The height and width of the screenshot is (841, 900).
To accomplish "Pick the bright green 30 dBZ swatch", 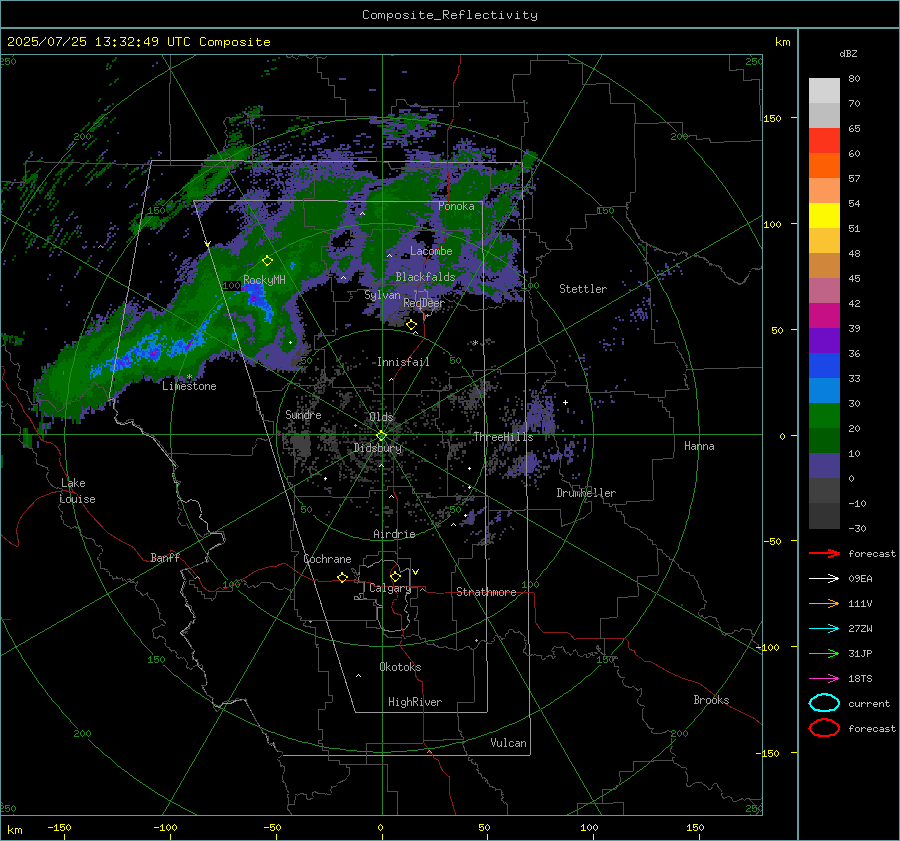I will pyautogui.click(x=824, y=415).
